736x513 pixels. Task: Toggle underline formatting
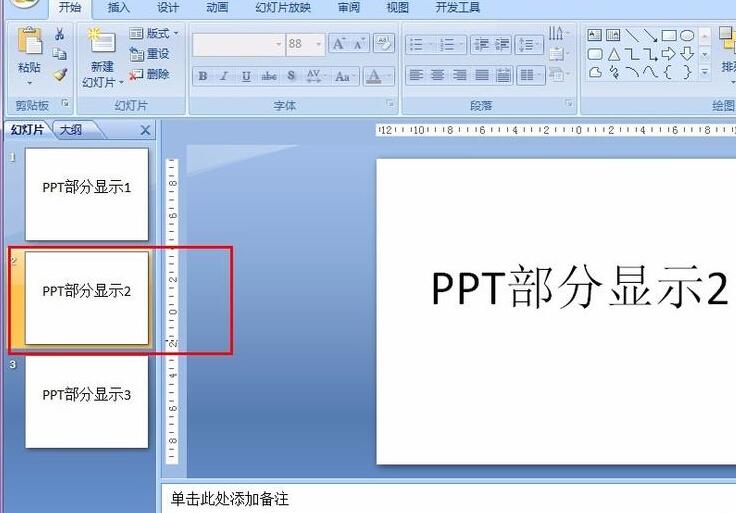click(x=246, y=76)
